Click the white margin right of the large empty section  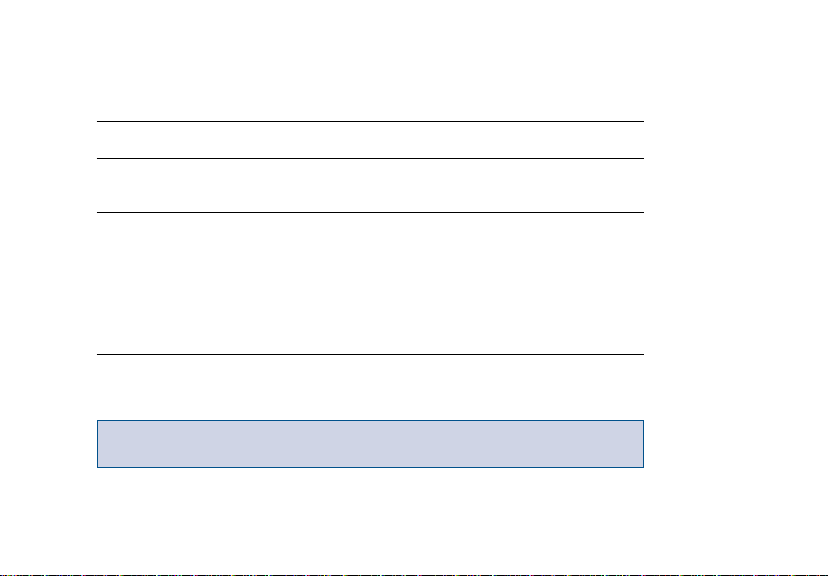coord(736,284)
